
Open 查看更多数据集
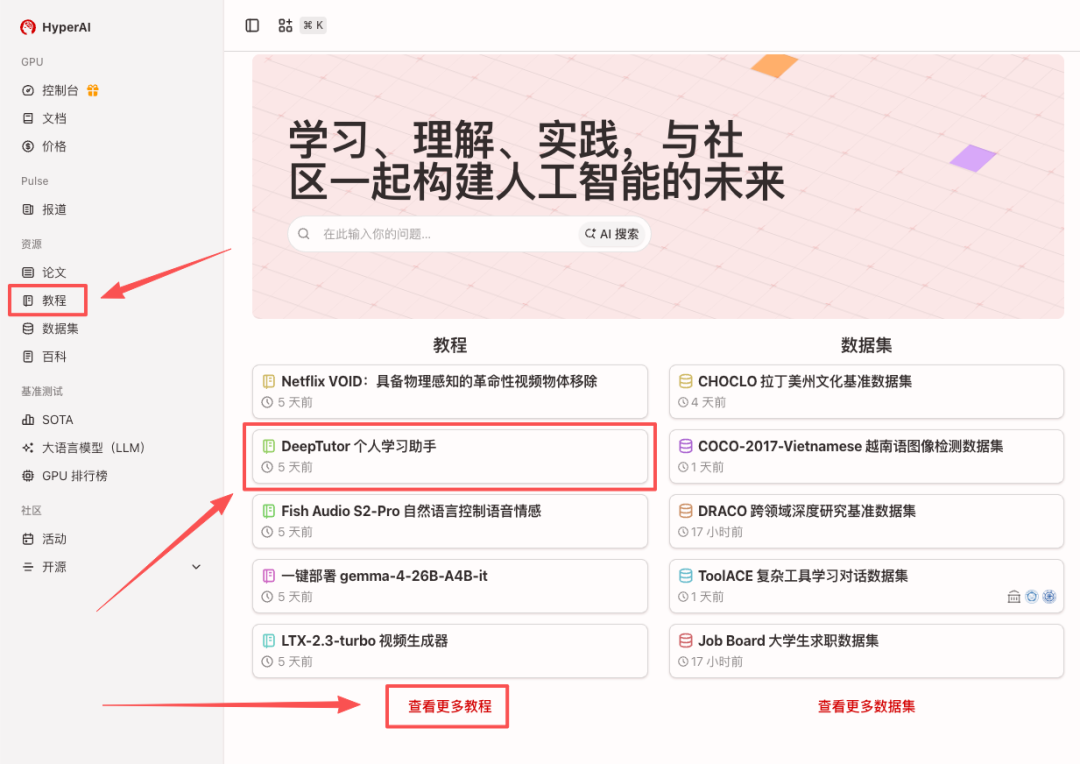point(865,705)
